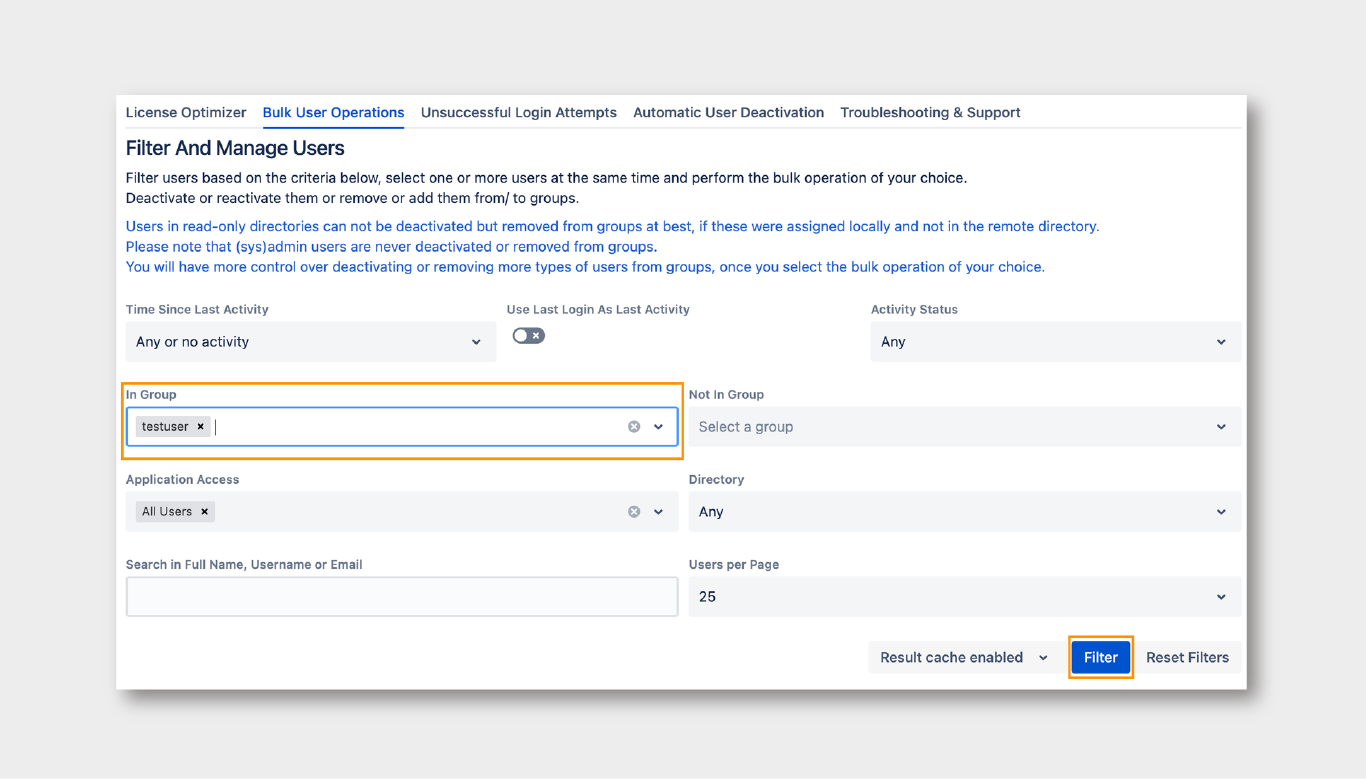Remove the testuser tag from In Group
The height and width of the screenshot is (779, 1366).
point(200,427)
